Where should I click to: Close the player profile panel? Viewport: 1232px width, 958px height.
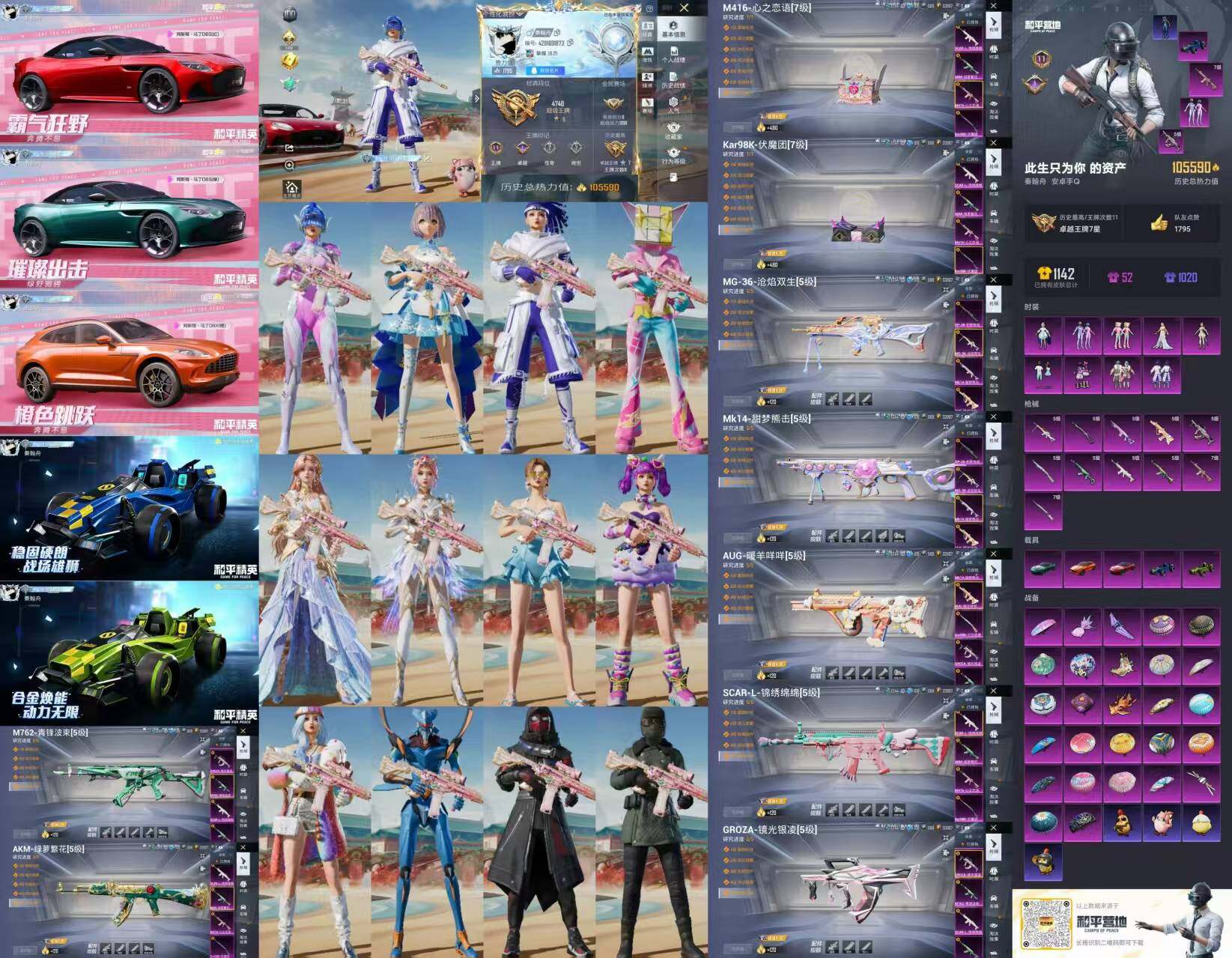[x=685, y=8]
